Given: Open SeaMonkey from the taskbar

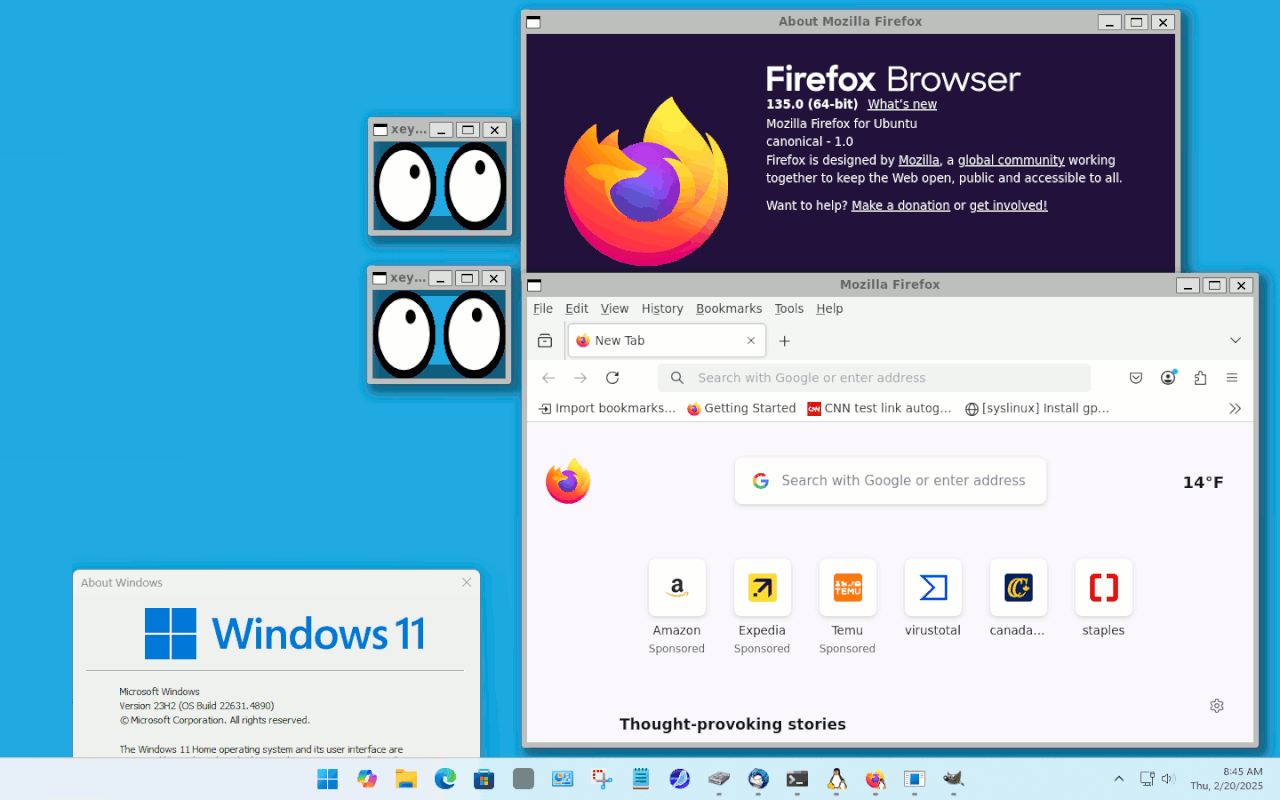Looking at the screenshot, I should click(680, 778).
